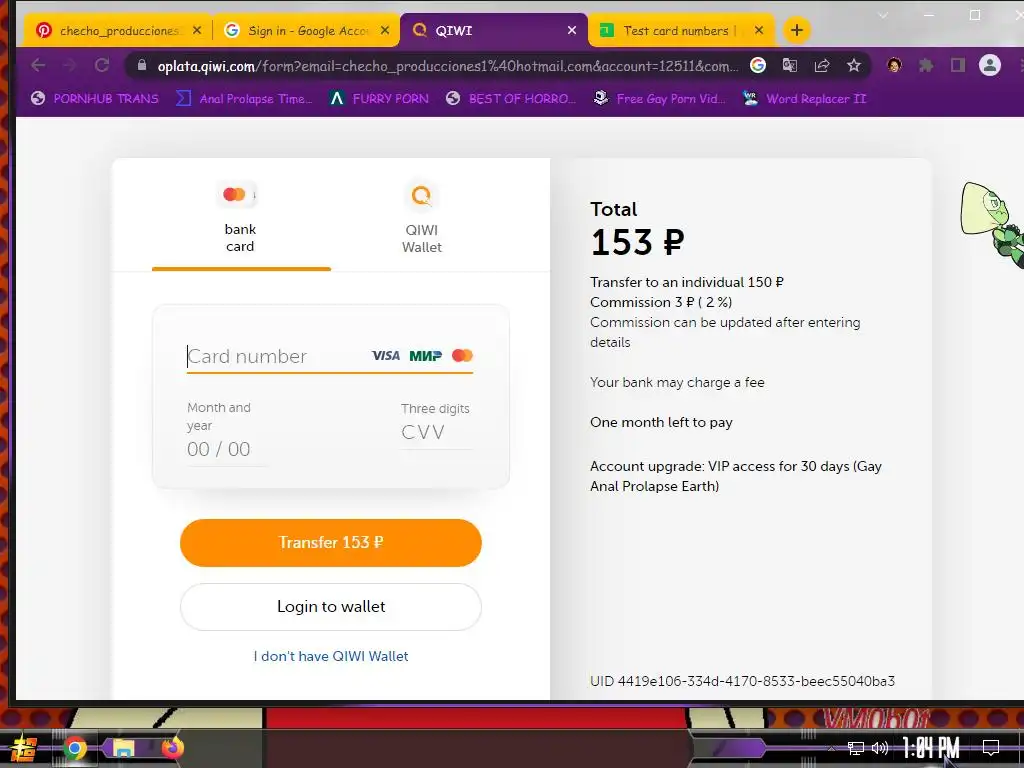Image resolution: width=1024 pixels, height=768 pixels.
Task: Close the Sign in - Google tab
Action: pyautogui.click(x=385, y=30)
